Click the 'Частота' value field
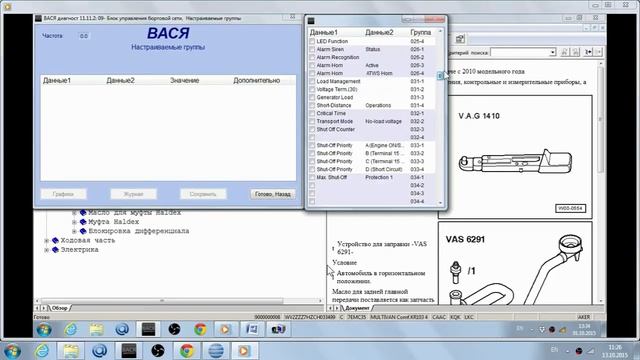640x360 pixels. coord(84,36)
